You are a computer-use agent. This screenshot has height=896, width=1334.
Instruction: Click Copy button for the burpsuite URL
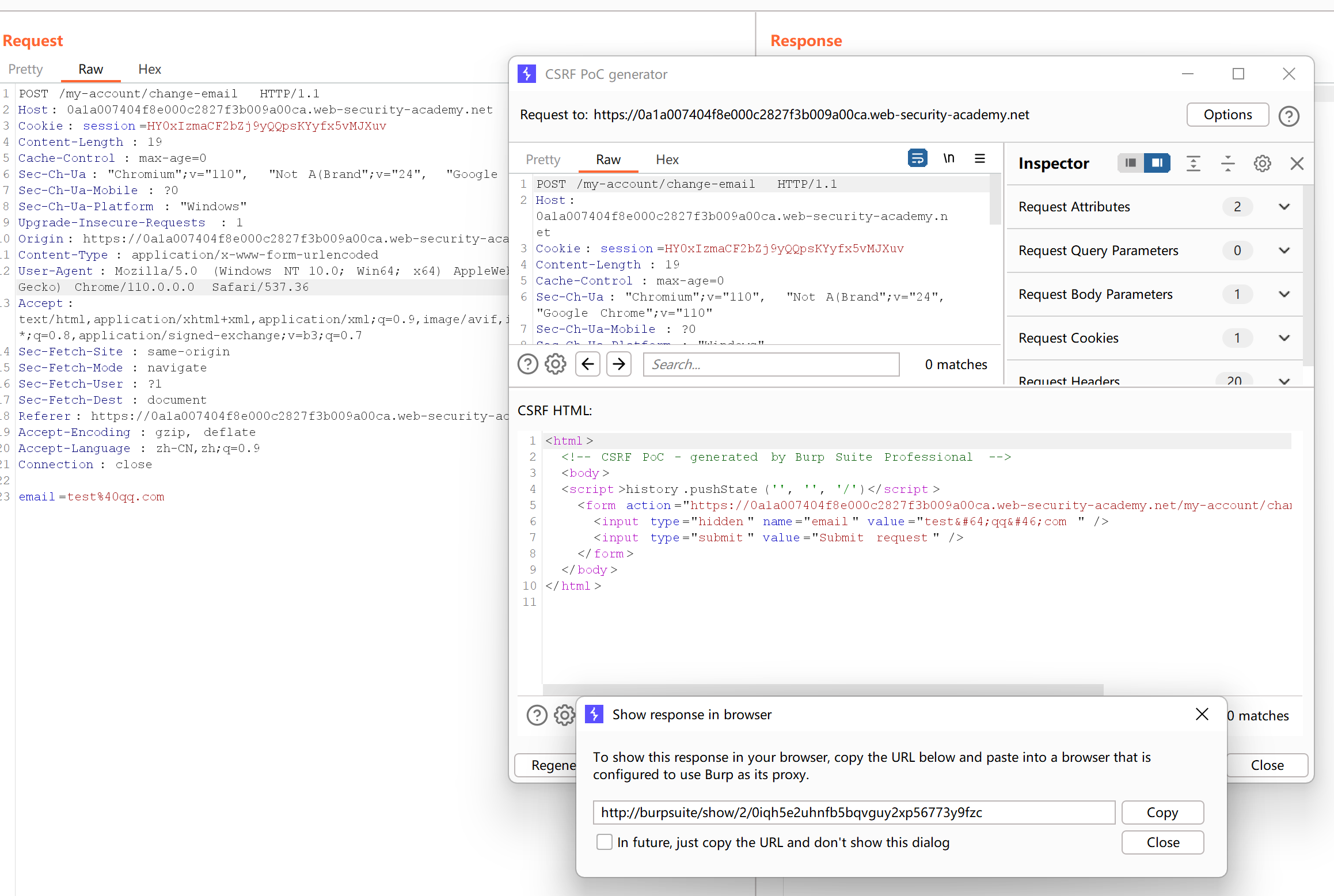pos(1162,812)
